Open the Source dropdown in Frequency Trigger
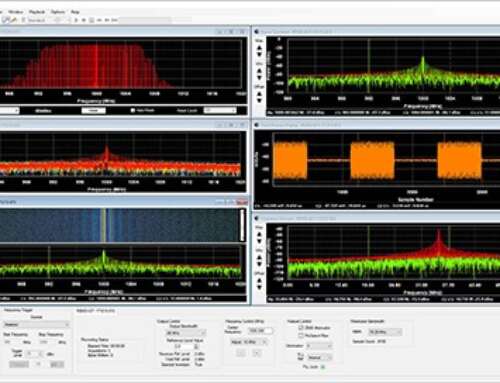 36,324
